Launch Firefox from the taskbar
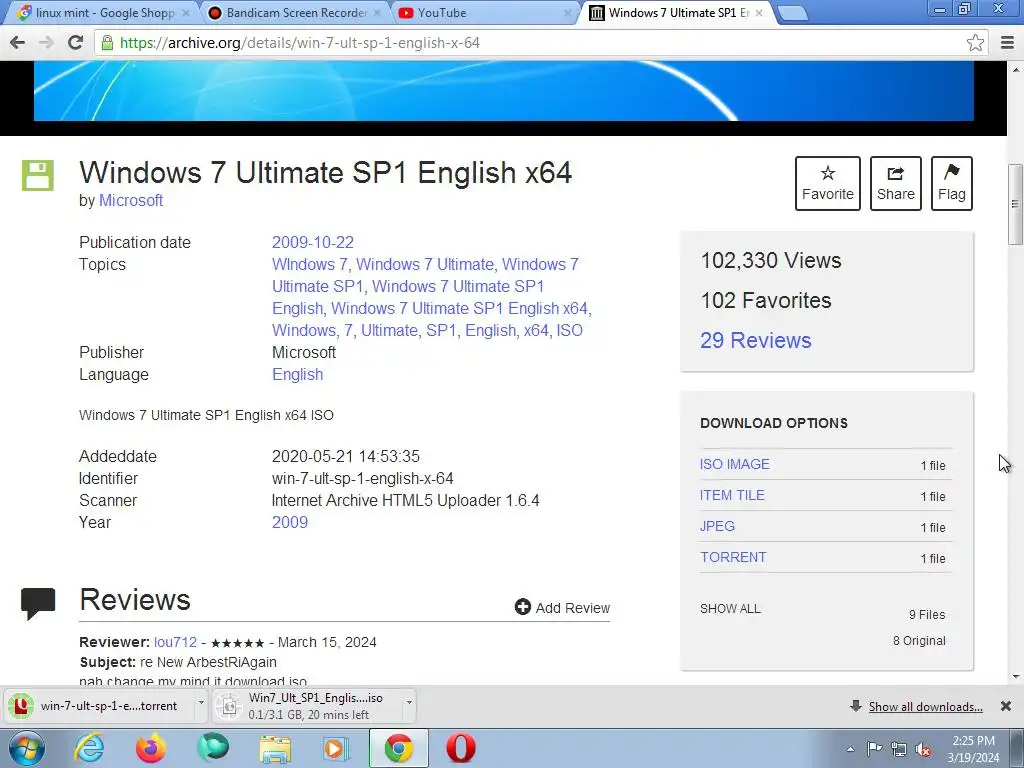Screen dimensions: 1024x768 [151, 748]
